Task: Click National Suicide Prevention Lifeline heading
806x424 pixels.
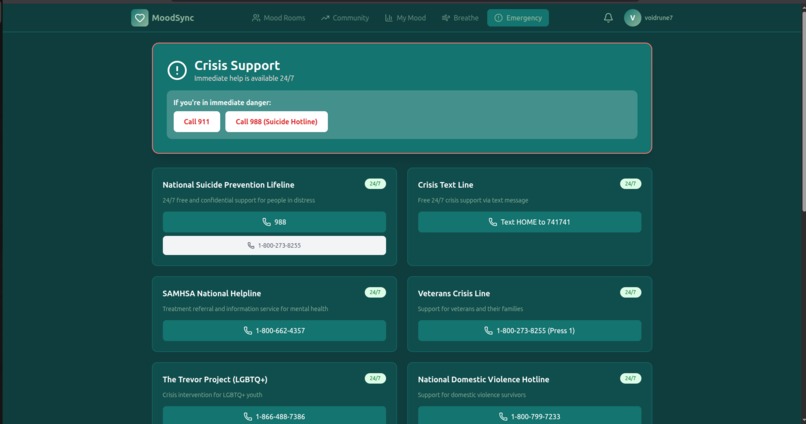Action: [x=228, y=185]
